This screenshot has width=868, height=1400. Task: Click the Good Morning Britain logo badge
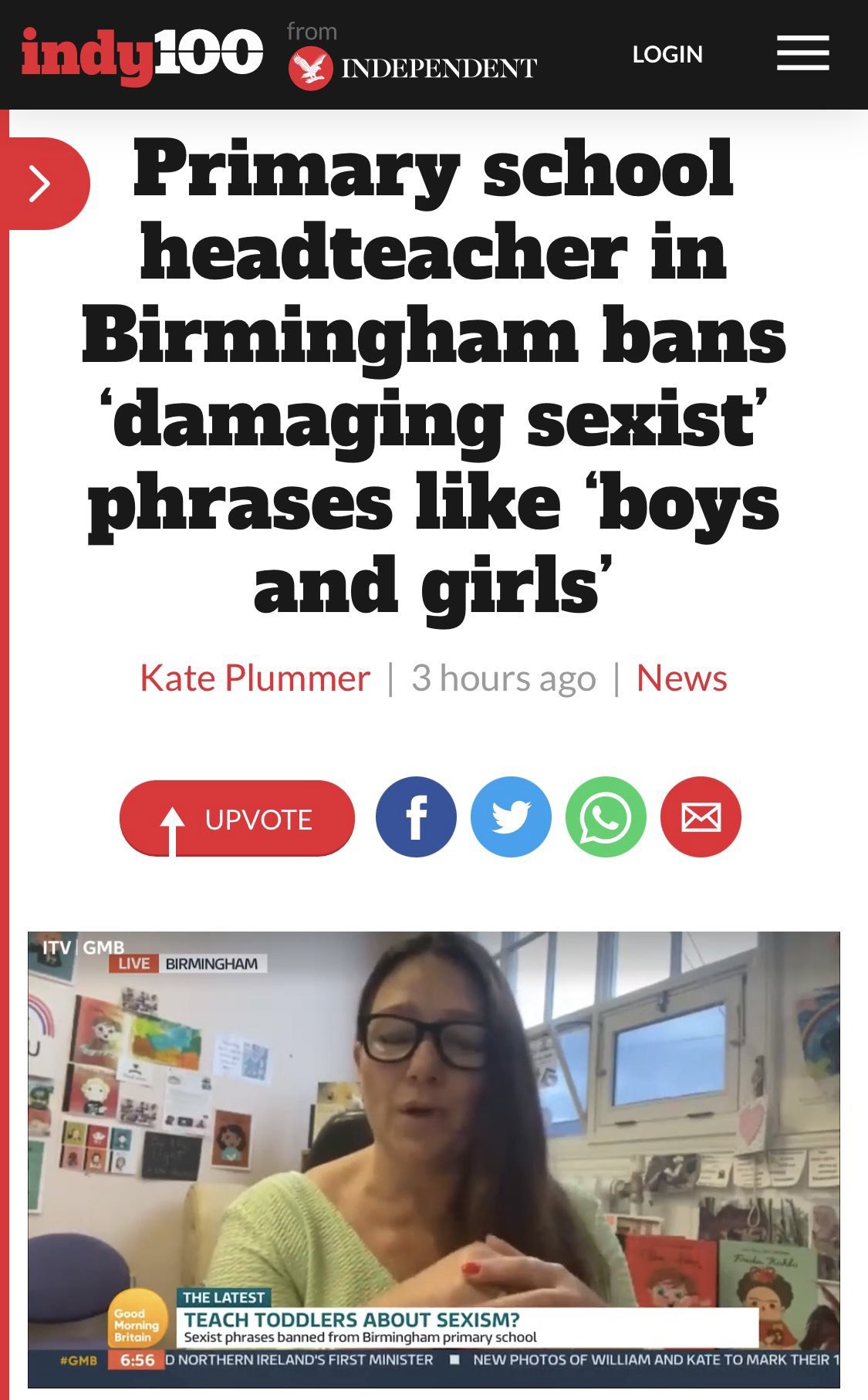[x=137, y=1324]
